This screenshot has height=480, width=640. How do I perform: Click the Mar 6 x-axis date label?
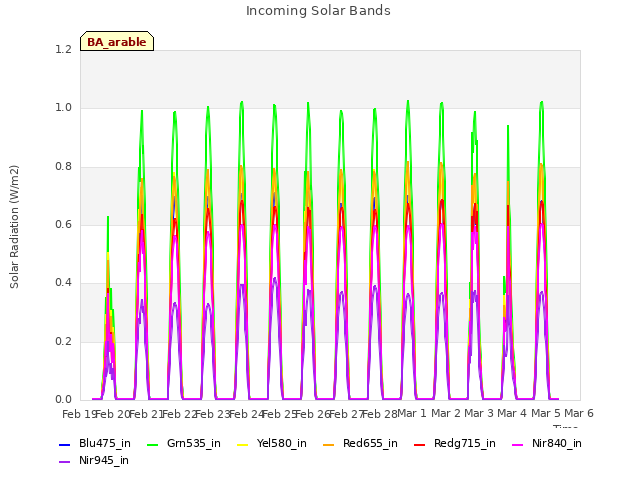(x=579, y=413)
